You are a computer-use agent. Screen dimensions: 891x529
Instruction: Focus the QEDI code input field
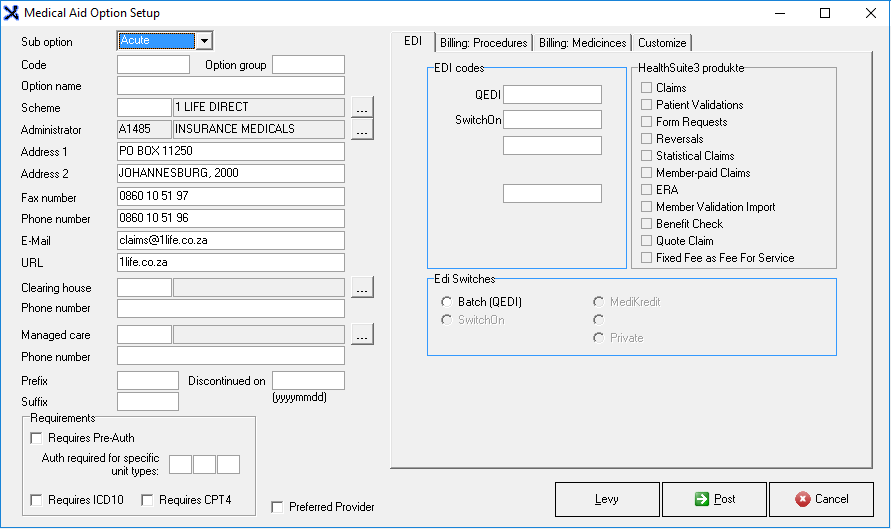[552, 95]
